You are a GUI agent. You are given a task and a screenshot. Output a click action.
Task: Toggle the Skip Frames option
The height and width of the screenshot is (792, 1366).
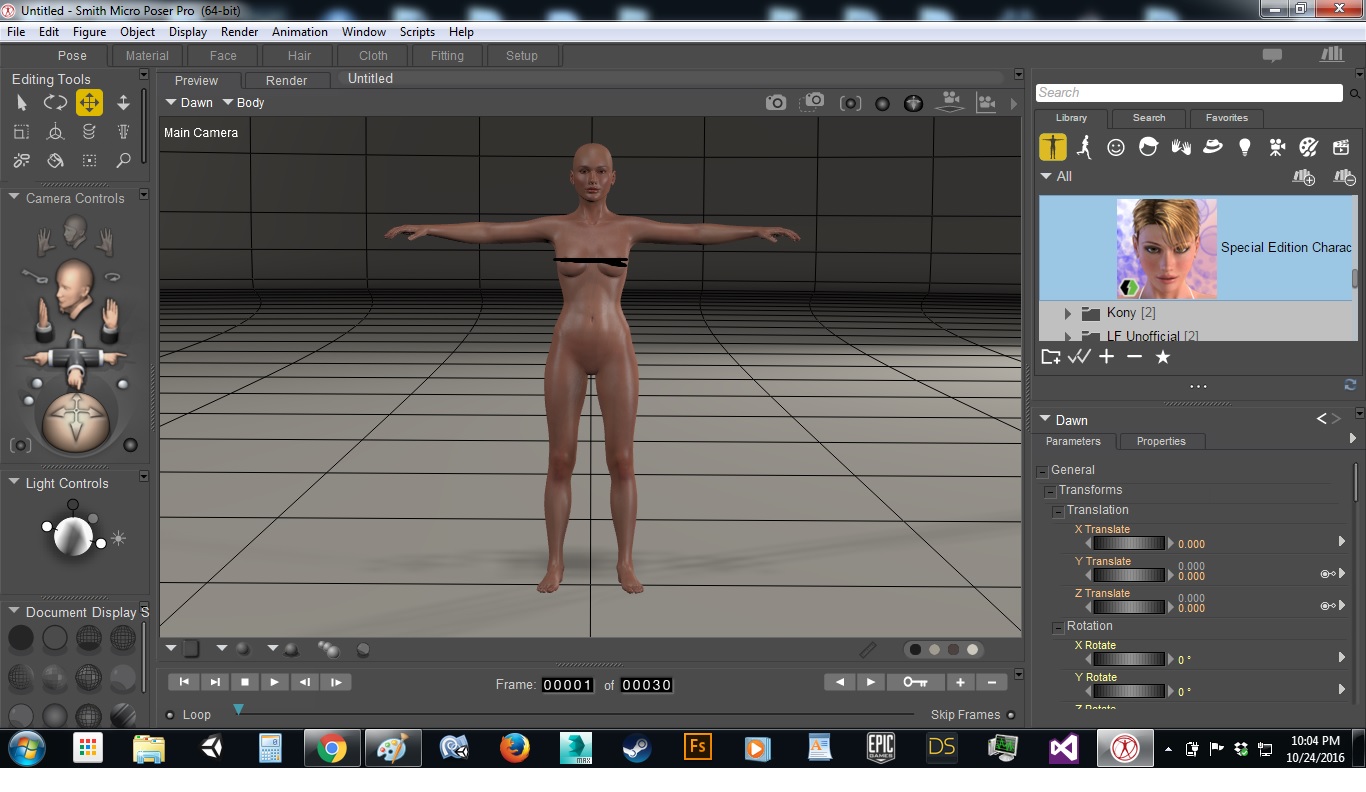point(1011,715)
